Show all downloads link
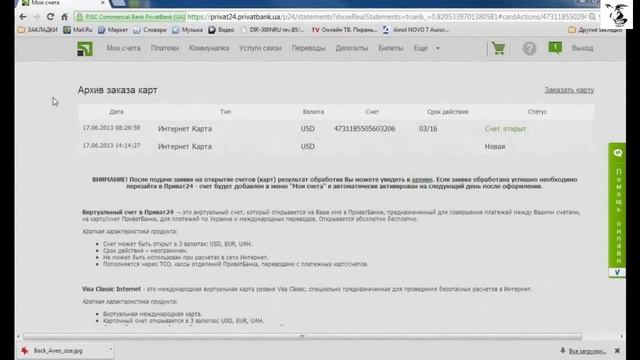 587,351
